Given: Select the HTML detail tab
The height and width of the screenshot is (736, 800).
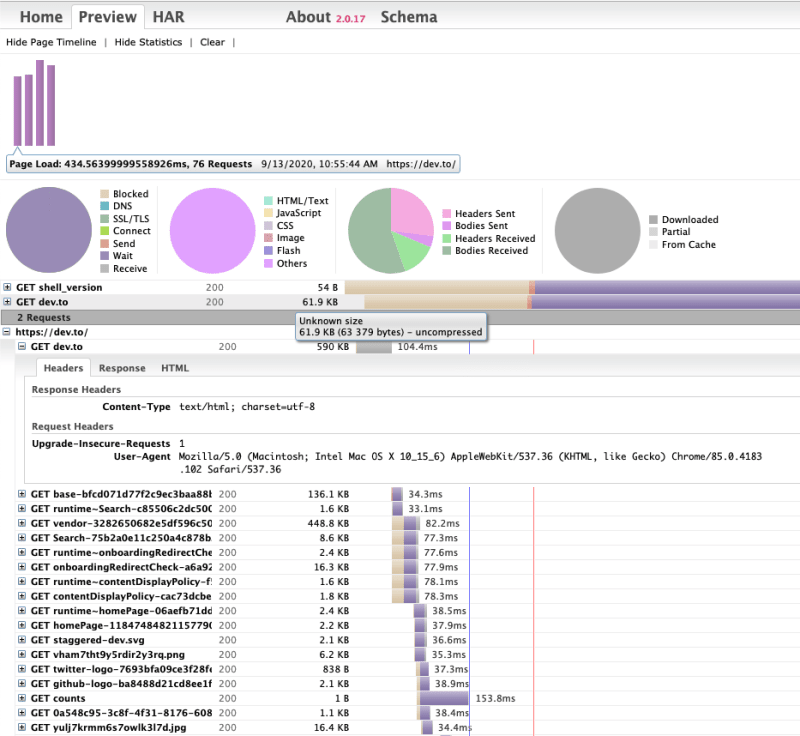Looking at the screenshot, I should 175,368.
